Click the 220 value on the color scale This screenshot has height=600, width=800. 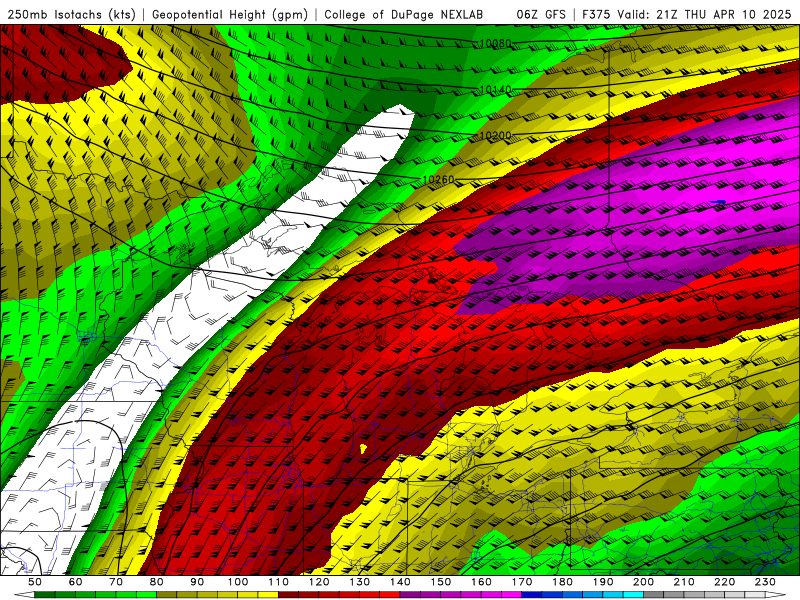(x=724, y=582)
